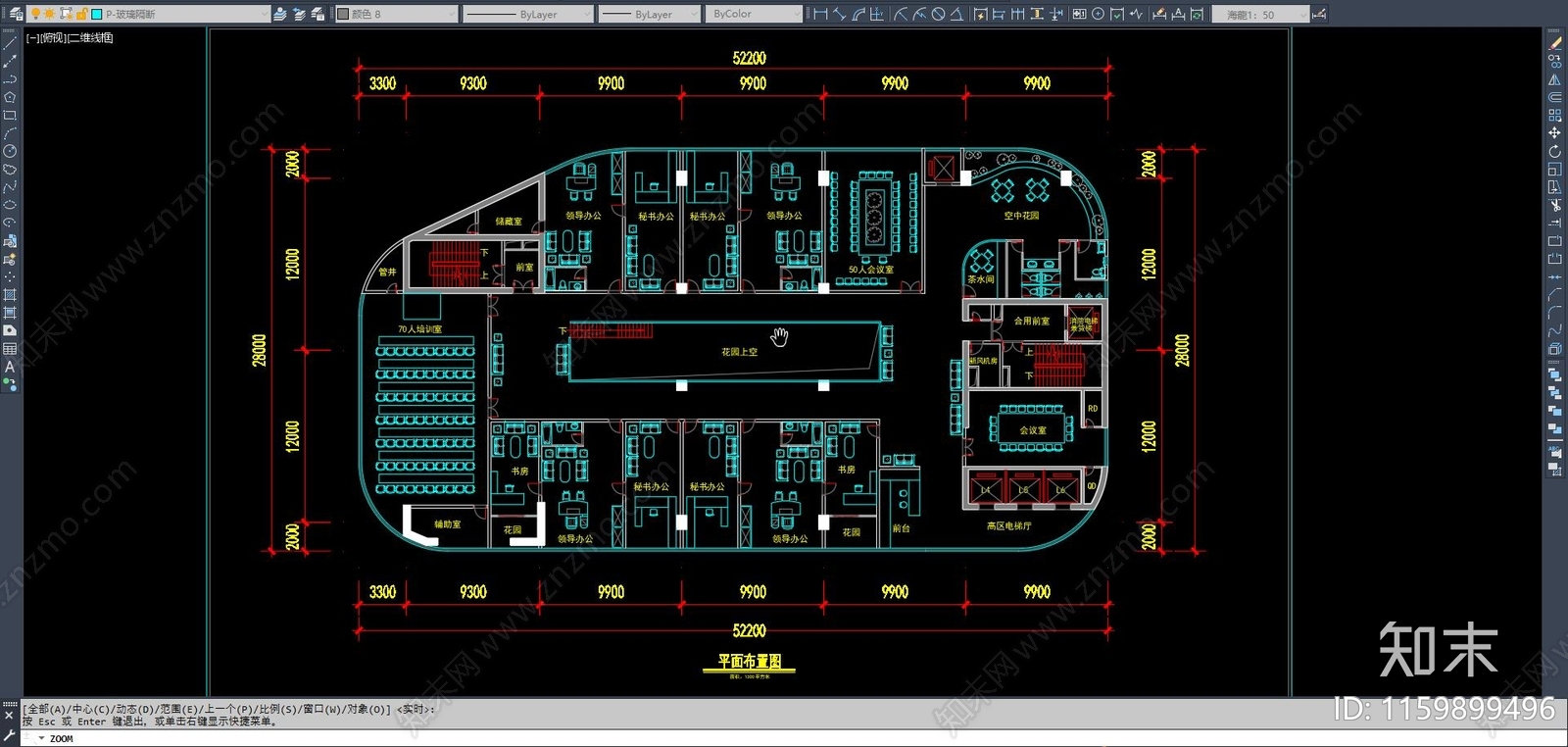Select the Rectangle tool
Image resolution: width=1568 pixels, height=747 pixels.
10,115
